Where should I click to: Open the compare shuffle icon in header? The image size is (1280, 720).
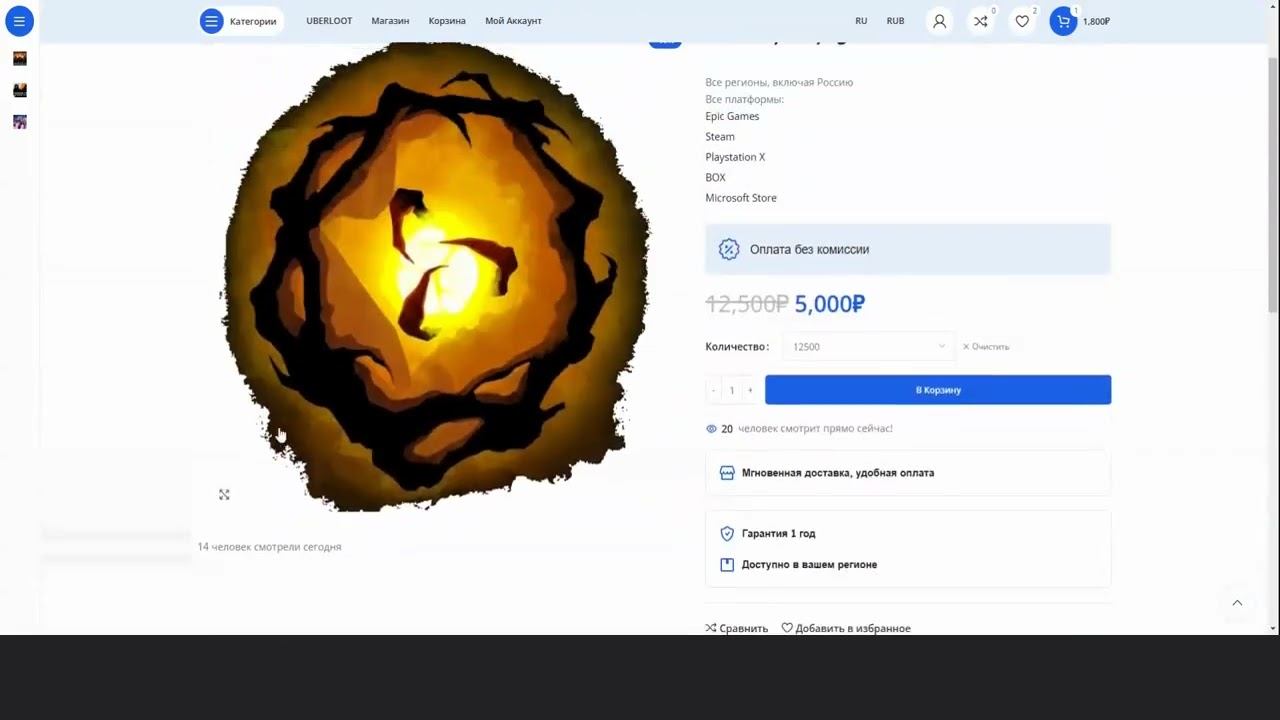click(x=981, y=21)
